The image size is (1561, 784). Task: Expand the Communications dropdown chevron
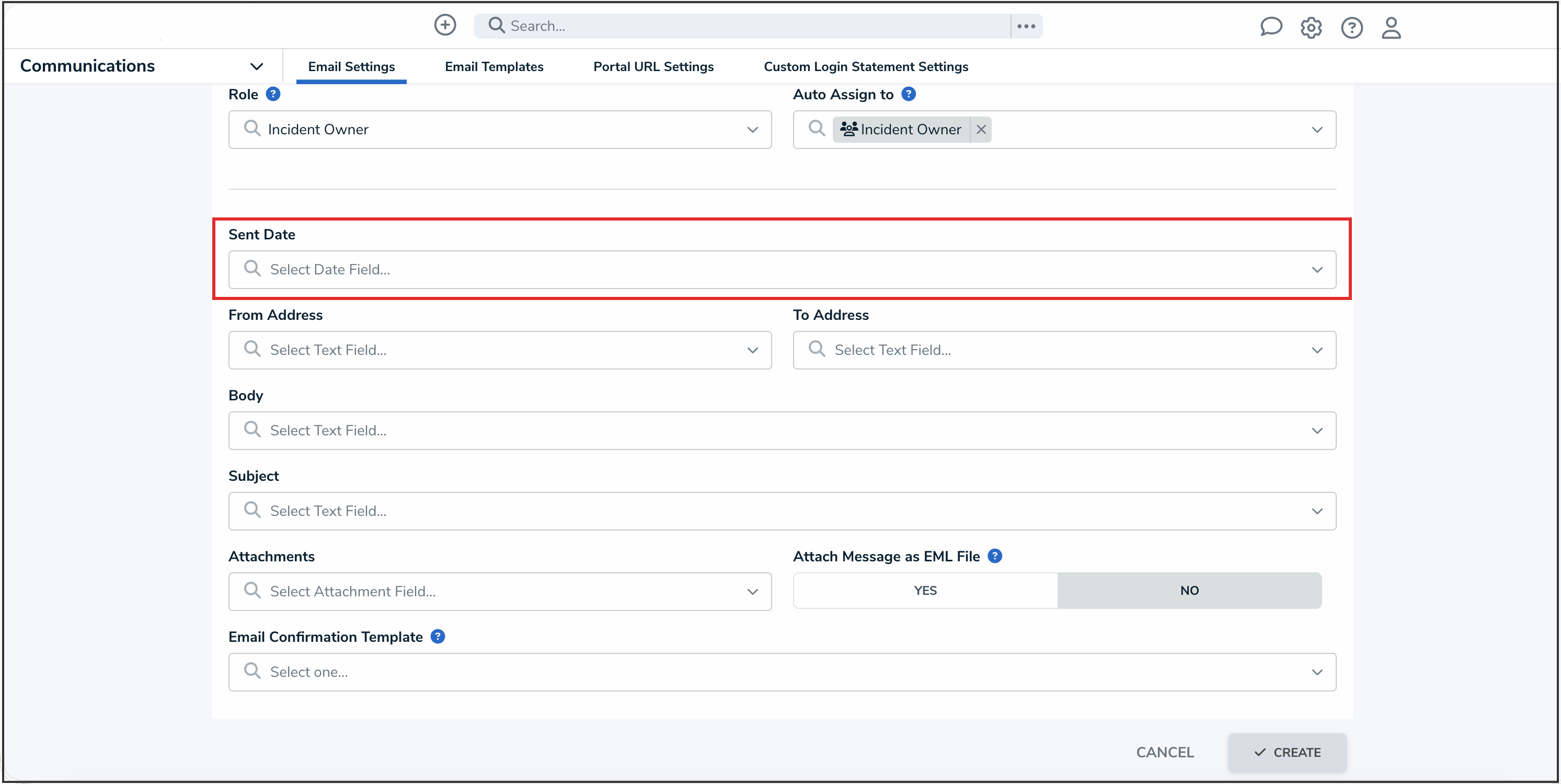(256, 66)
